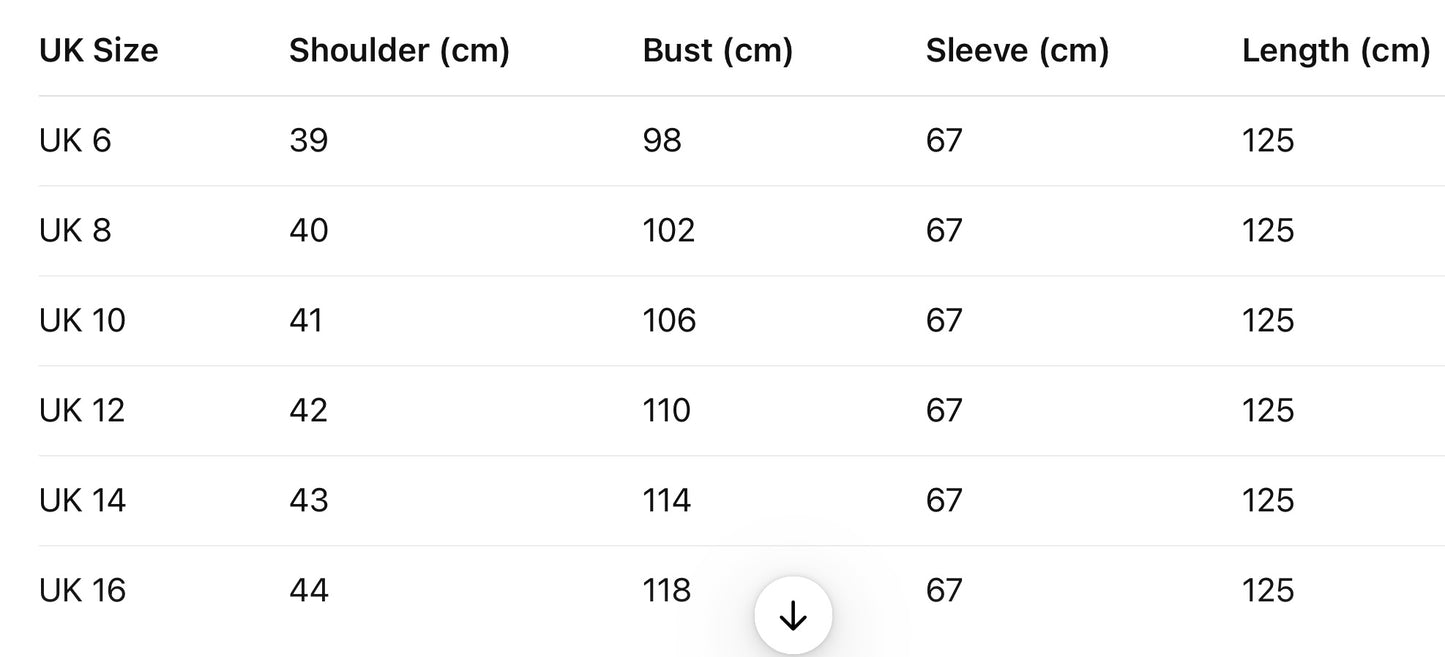The height and width of the screenshot is (657, 1445).
Task: Select the UK 6 size row label
Action: [x=75, y=141]
